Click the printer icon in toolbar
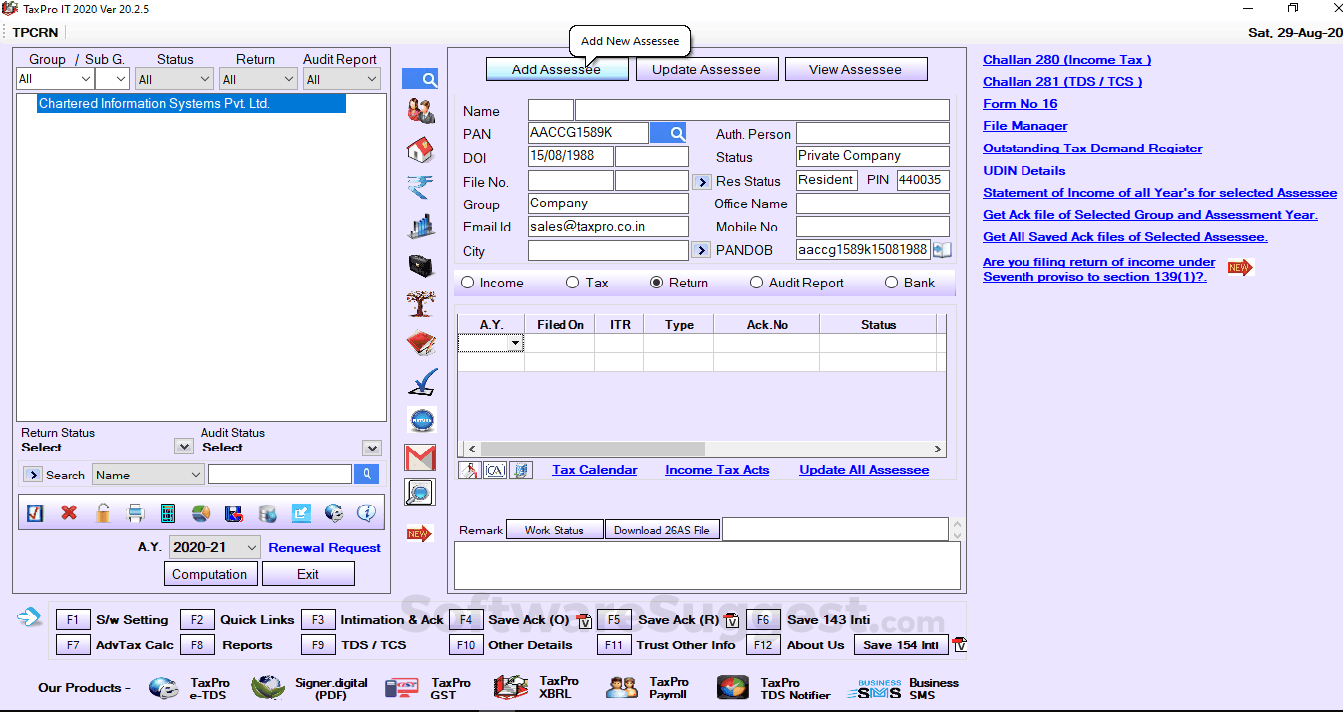 (136, 513)
